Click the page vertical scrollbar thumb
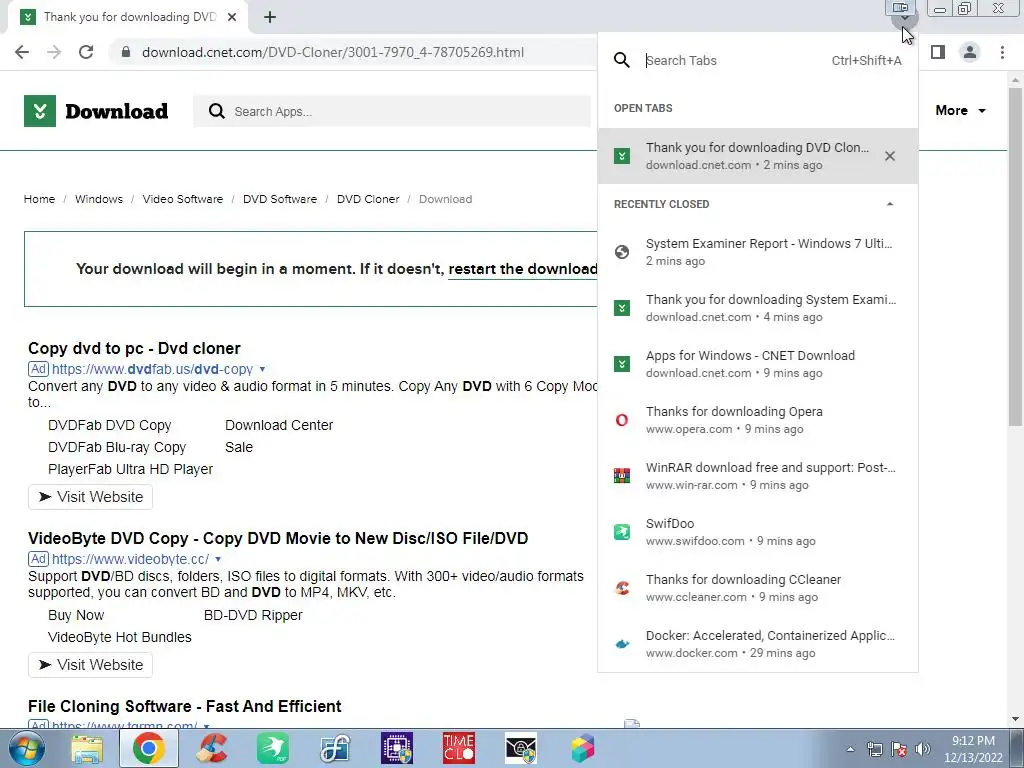This screenshot has height=768, width=1024. pos(1015,255)
